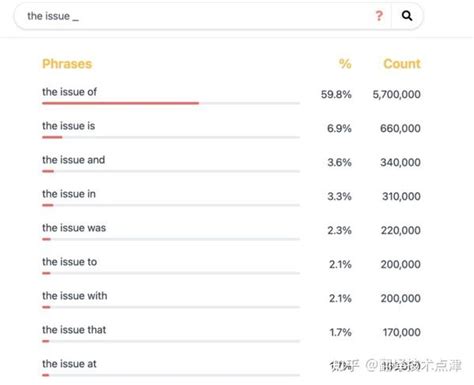This screenshot has width=474, height=385.
Task: Click the magnifying glass search icon
Action: (x=407, y=16)
